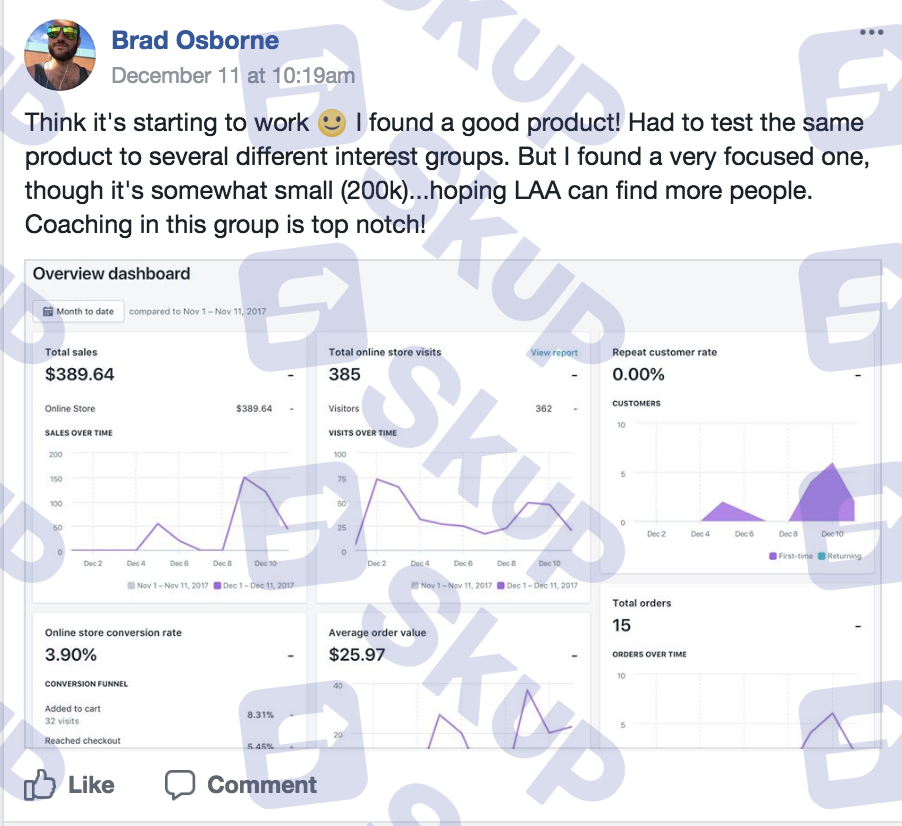The height and width of the screenshot is (826, 902).
Task: Click the Comment speech bubble icon
Action: pyautogui.click(x=179, y=785)
